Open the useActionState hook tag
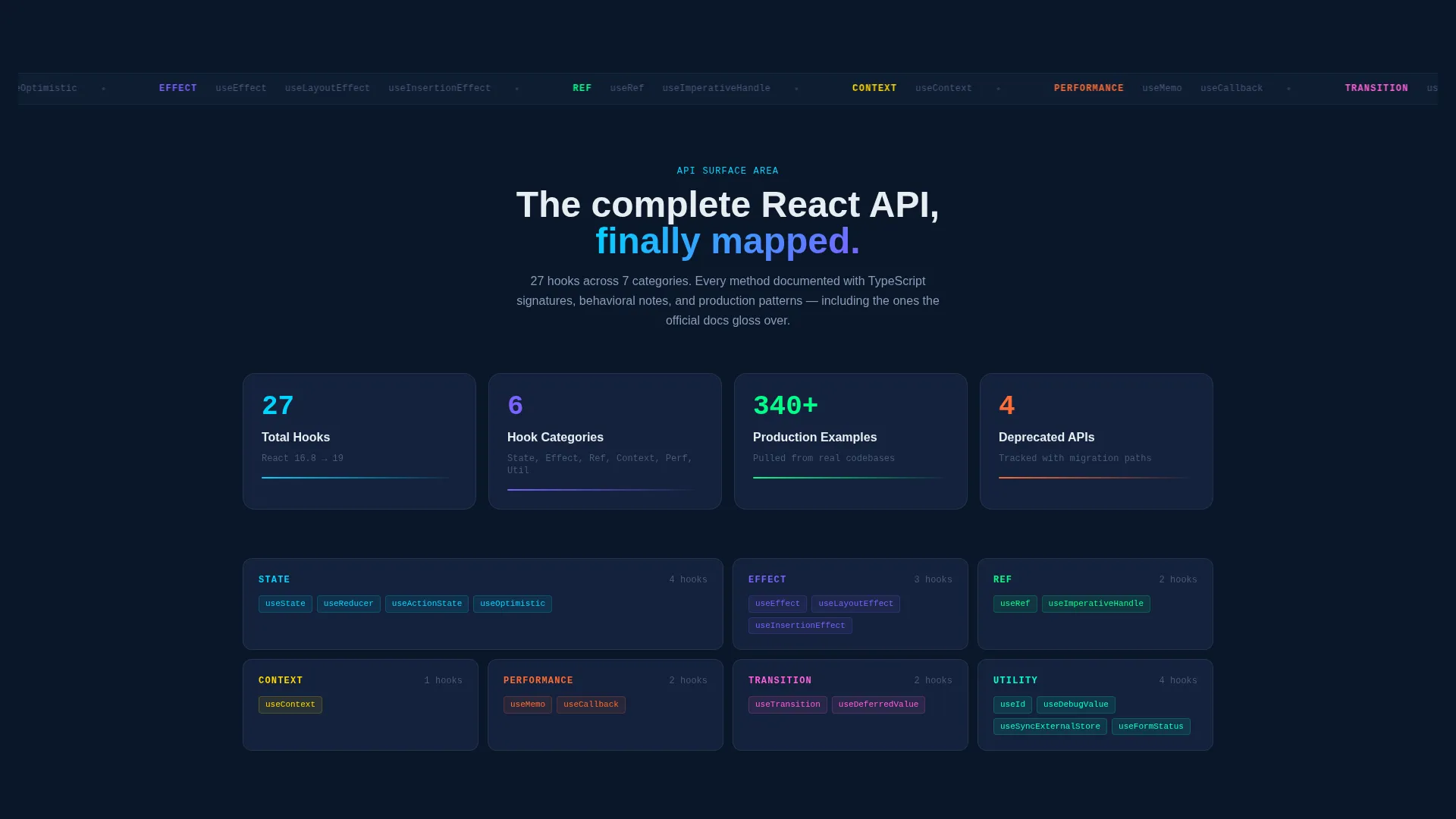This screenshot has width=1456, height=819. click(427, 604)
